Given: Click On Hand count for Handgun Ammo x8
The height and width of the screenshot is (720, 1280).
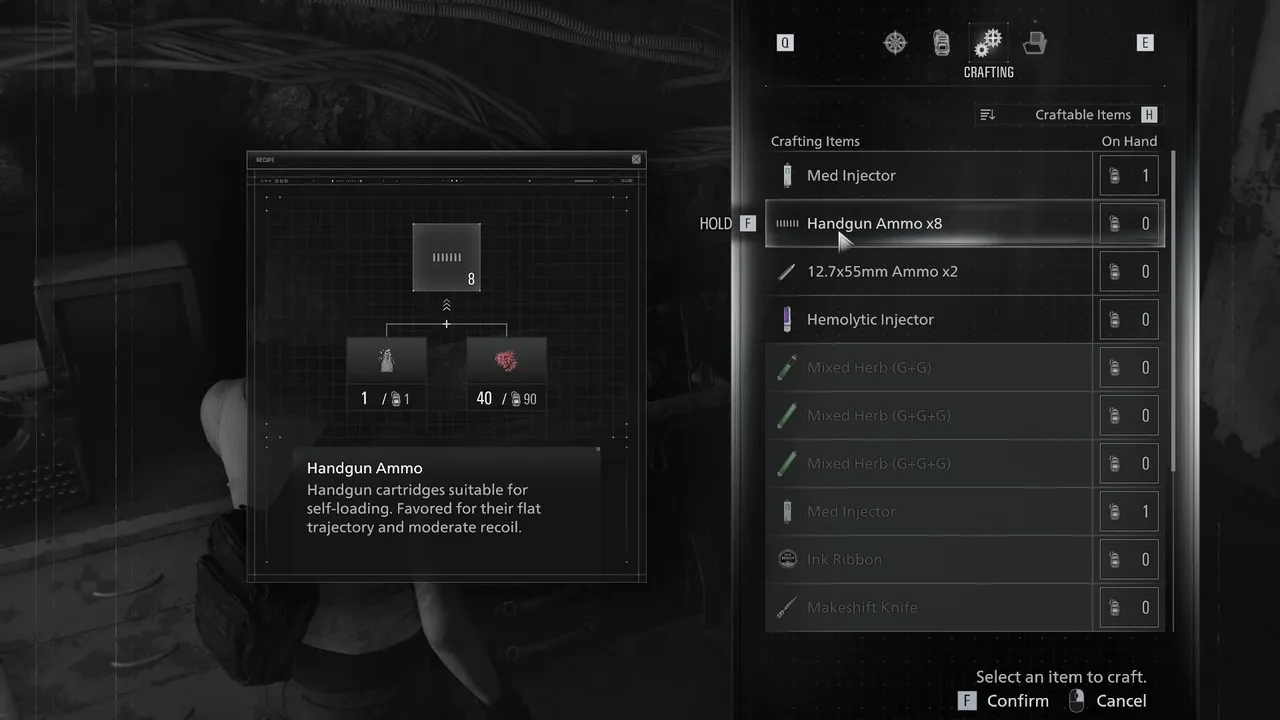Looking at the screenshot, I should [x=1129, y=224].
